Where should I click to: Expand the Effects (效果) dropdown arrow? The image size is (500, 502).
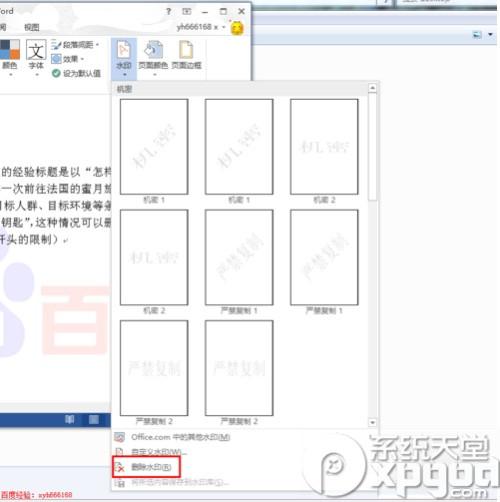coord(82,59)
